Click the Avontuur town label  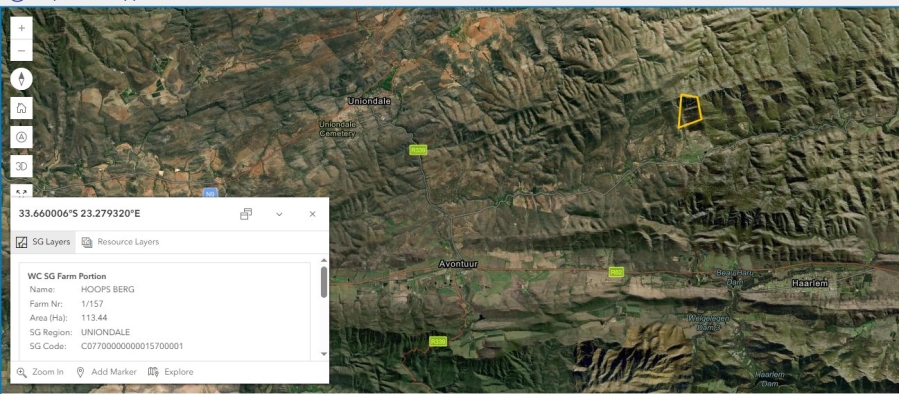[x=458, y=264]
